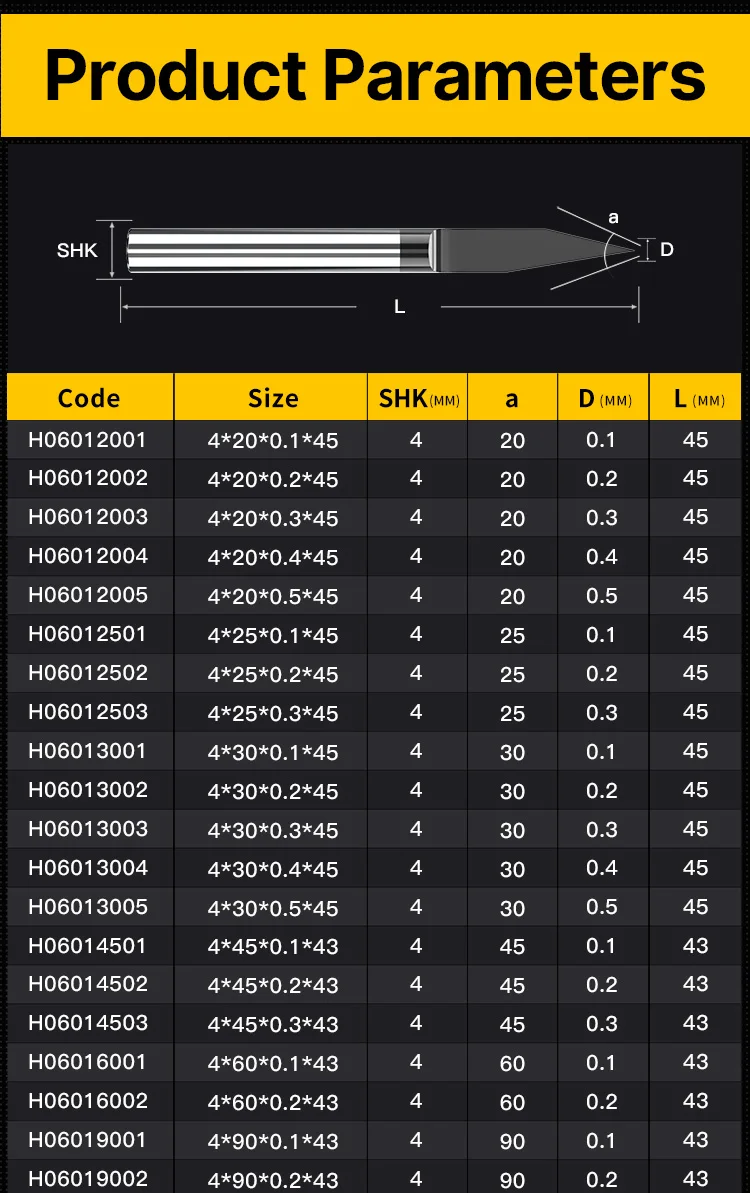
Task: Select code H06012501
Action: click(87, 634)
